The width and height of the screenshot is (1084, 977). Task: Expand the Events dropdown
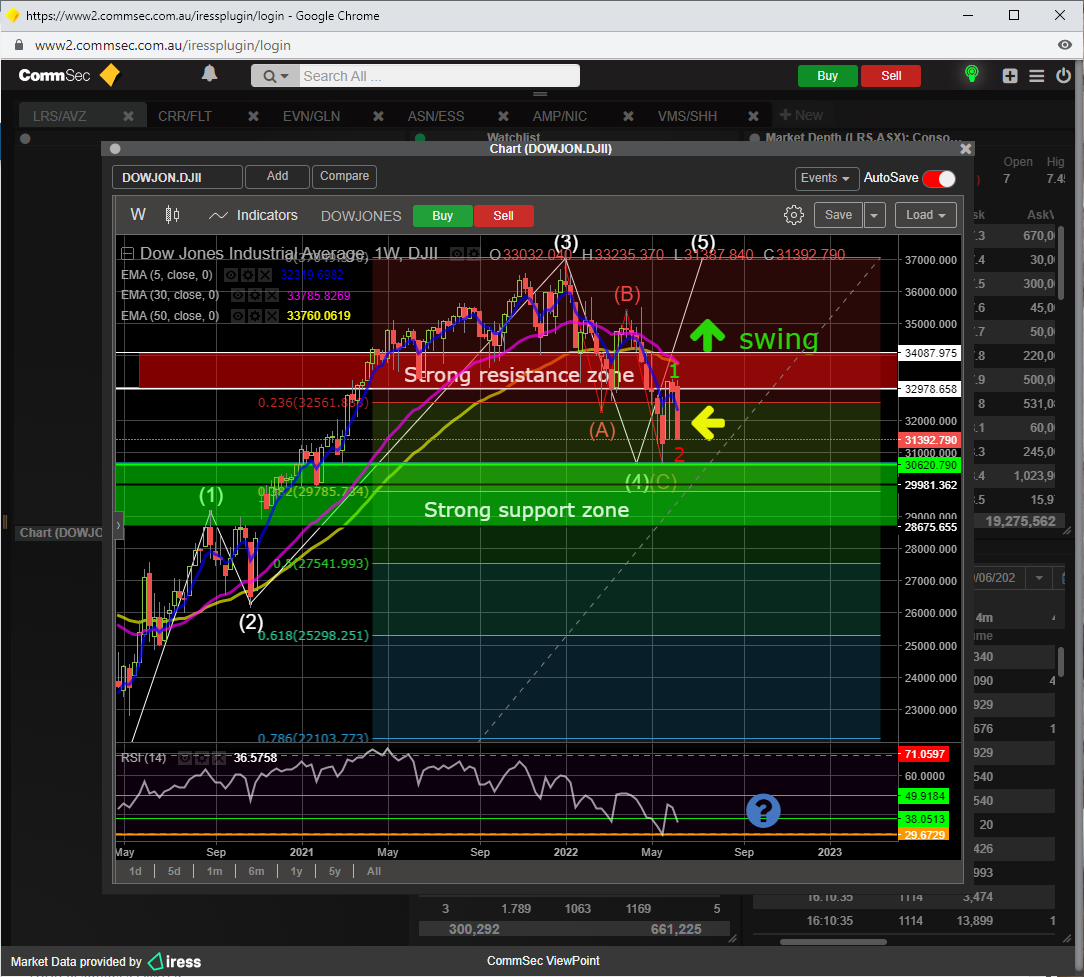[826, 178]
